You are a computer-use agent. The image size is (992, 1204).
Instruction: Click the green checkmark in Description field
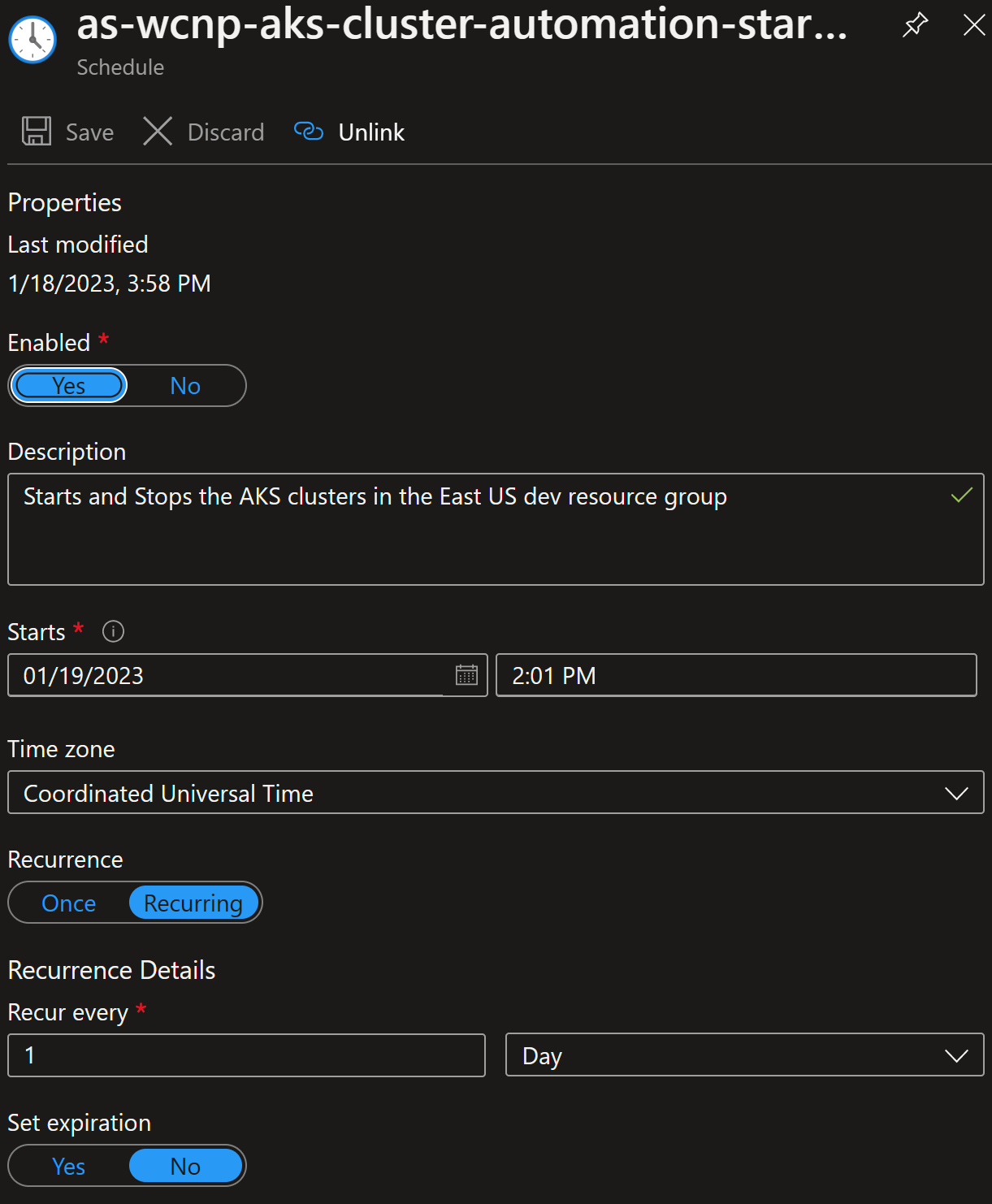tap(960, 495)
